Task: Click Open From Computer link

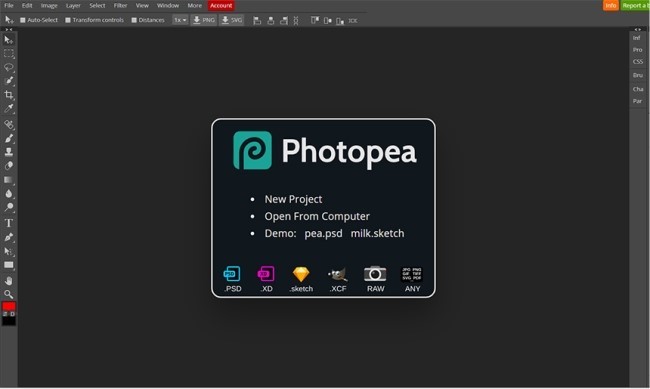Action: pos(317,216)
